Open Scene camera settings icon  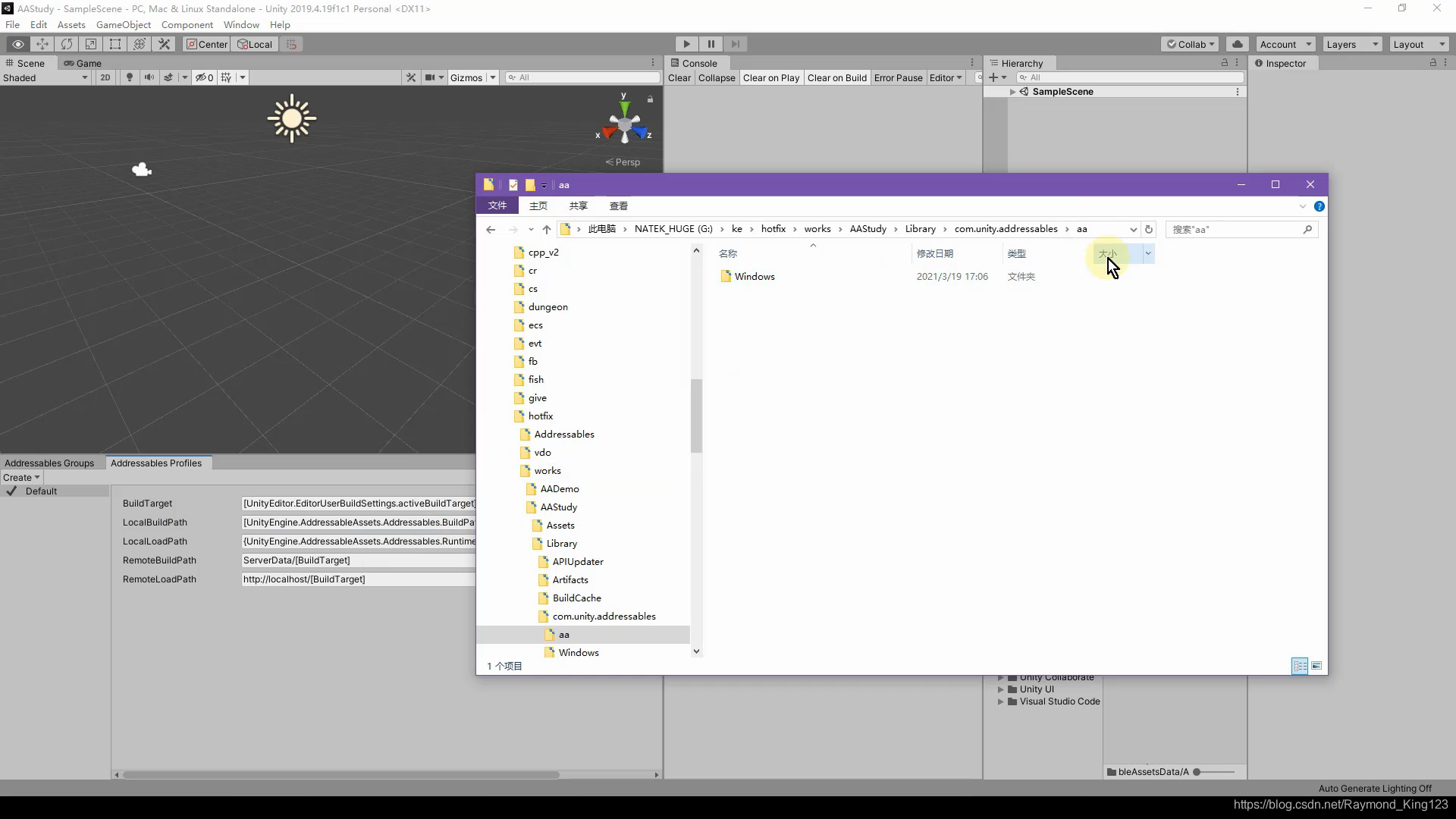coord(431,77)
